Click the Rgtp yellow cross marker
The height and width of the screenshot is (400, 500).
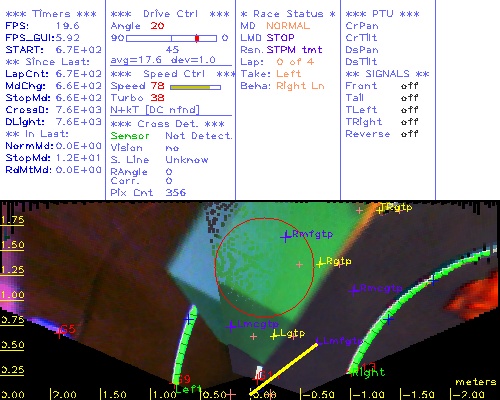click(320, 263)
